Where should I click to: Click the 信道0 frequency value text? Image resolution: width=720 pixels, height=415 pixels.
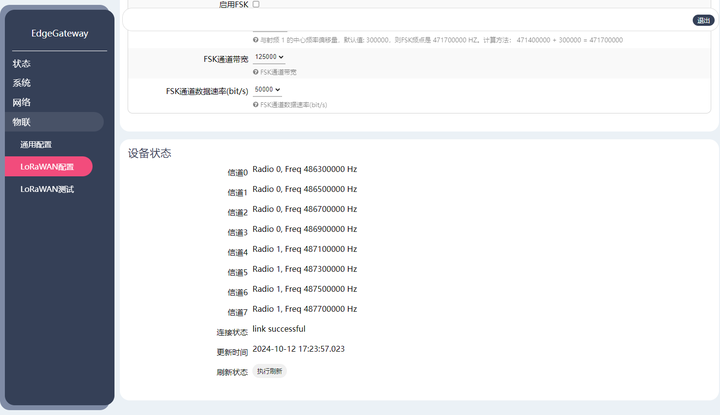[x=305, y=169]
